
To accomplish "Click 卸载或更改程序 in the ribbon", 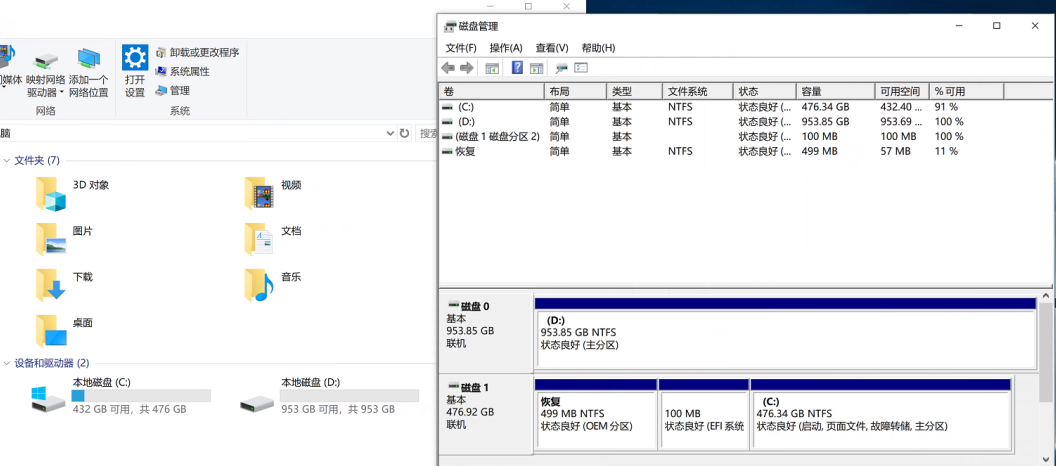I will [204, 53].
